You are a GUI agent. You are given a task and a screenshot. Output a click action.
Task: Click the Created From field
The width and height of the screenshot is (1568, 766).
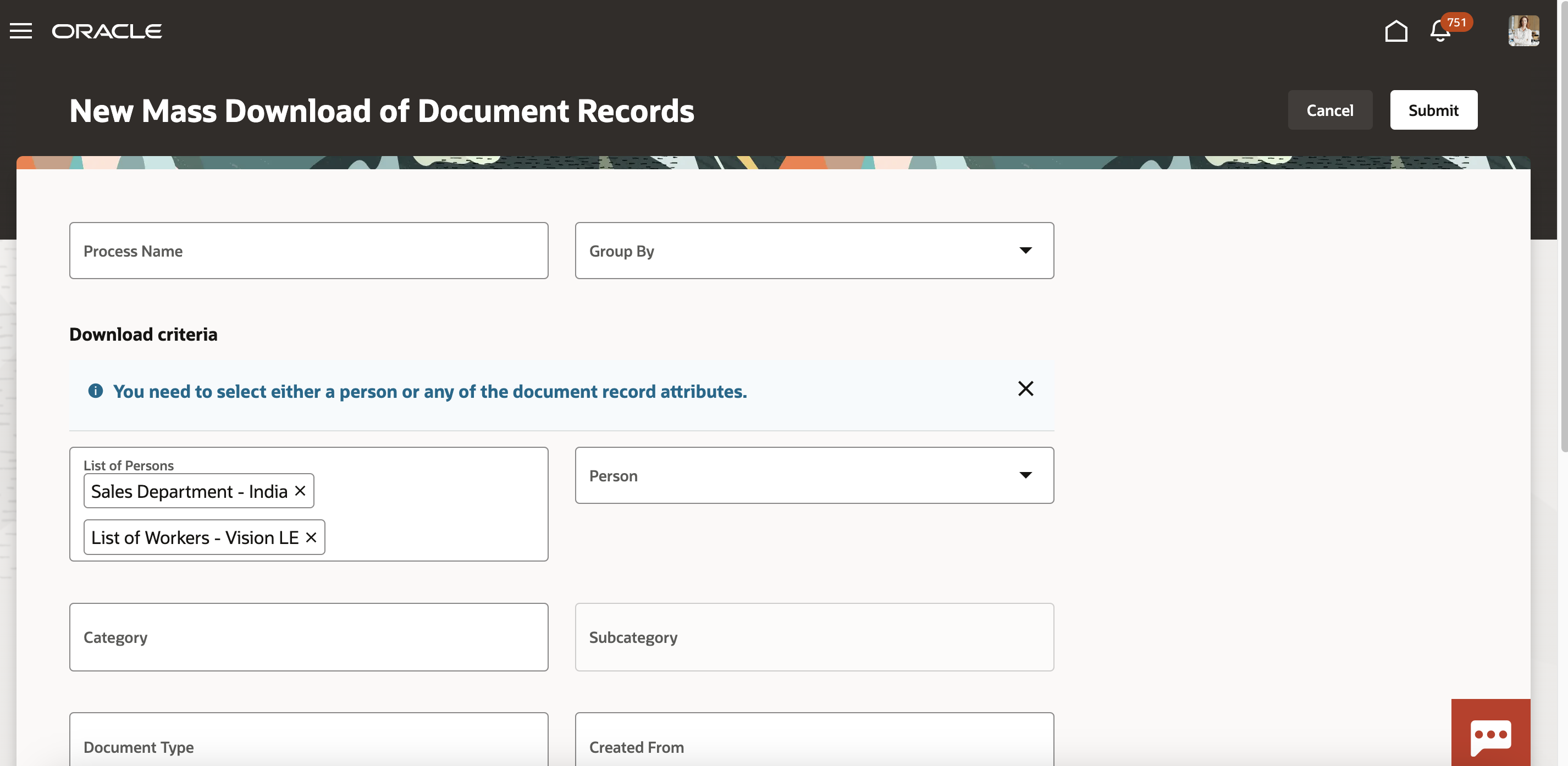point(814,746)
